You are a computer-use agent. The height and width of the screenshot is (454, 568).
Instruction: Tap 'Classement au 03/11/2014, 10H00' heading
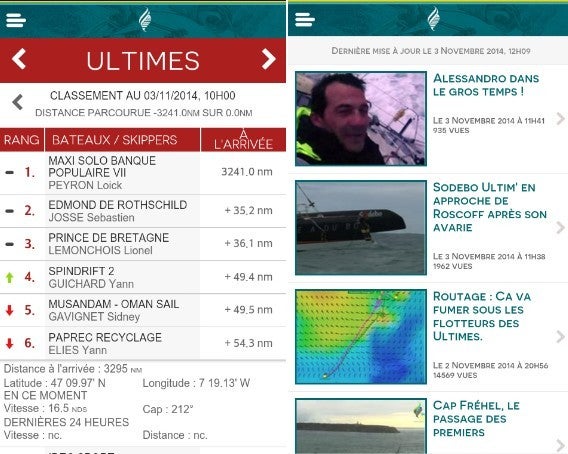pyautogui.click(x=143, y=96)
